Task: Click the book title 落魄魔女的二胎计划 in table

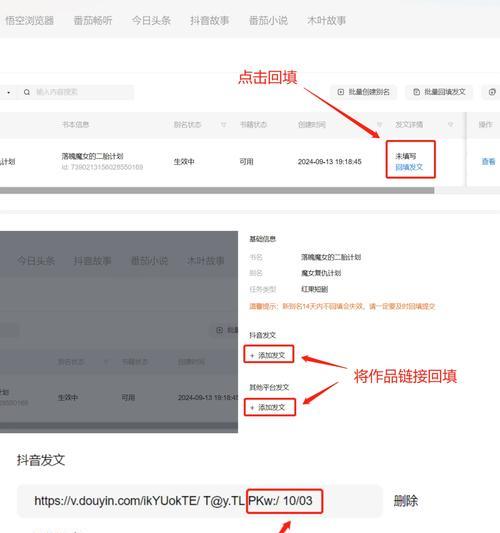Action: pyautogui.click(x=92, y=156)
